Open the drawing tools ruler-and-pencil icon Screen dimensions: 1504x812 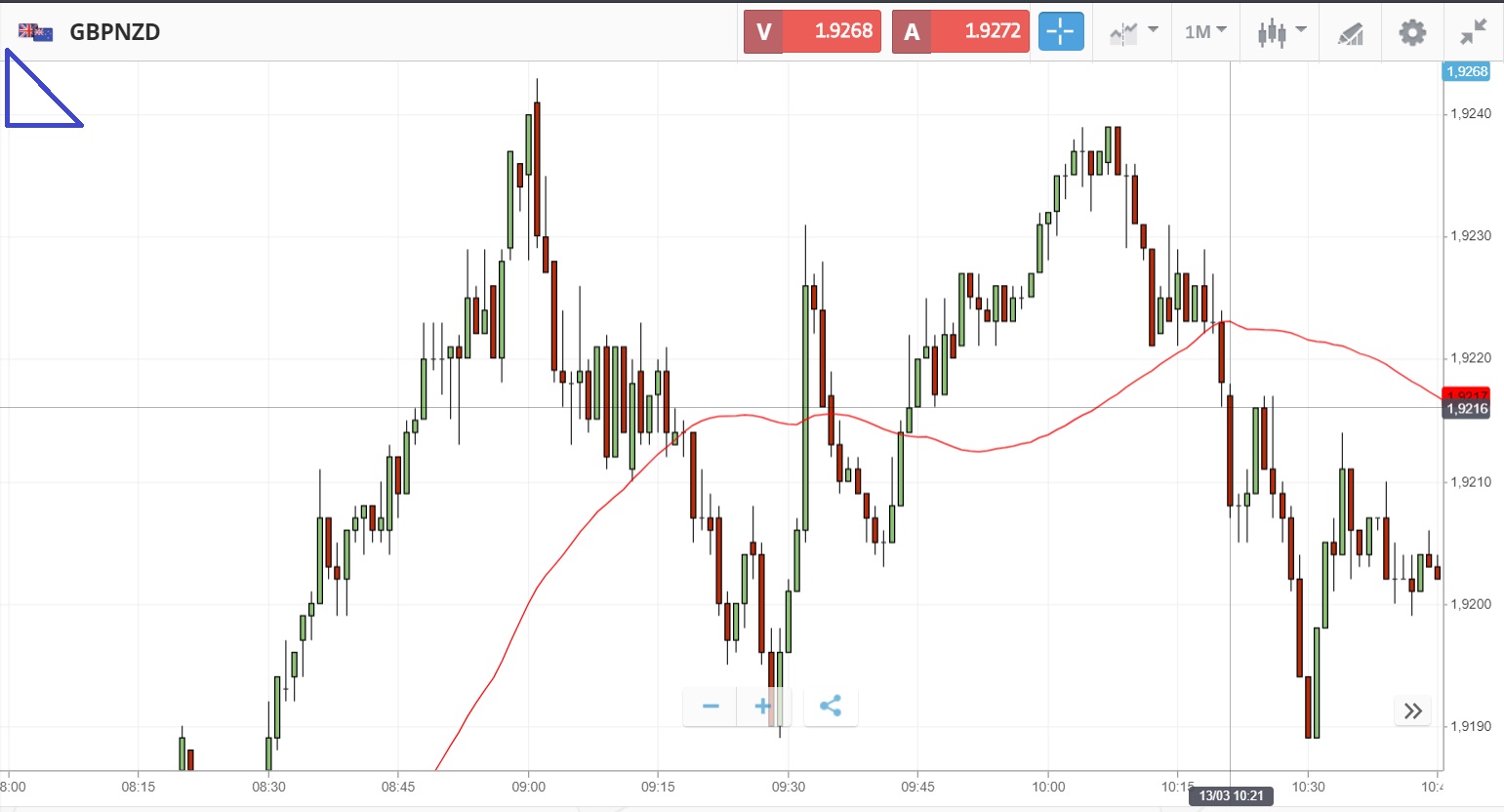click(1351, 33)
